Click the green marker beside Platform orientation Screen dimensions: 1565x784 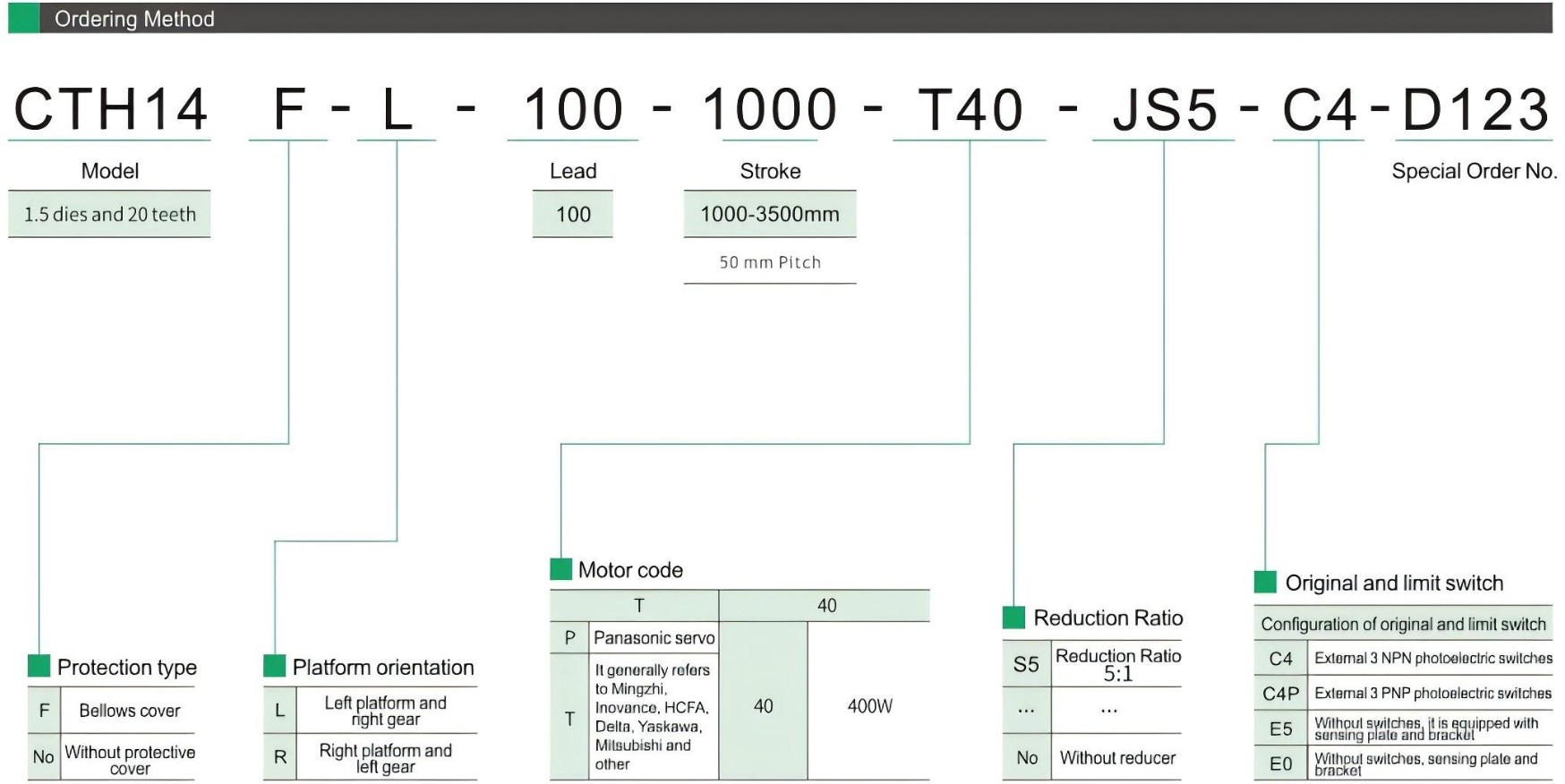coord(274,666)
